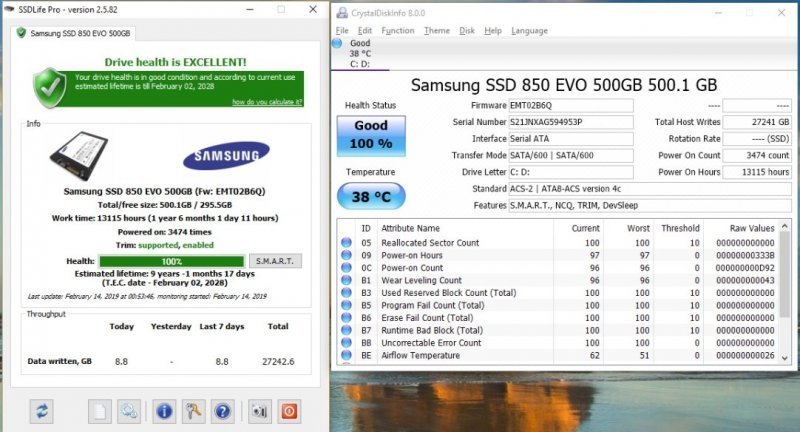Click the refresh arrows icon in SSDLife
The height and width of the screenshot is (432, 800).
(x=43, y=410)
